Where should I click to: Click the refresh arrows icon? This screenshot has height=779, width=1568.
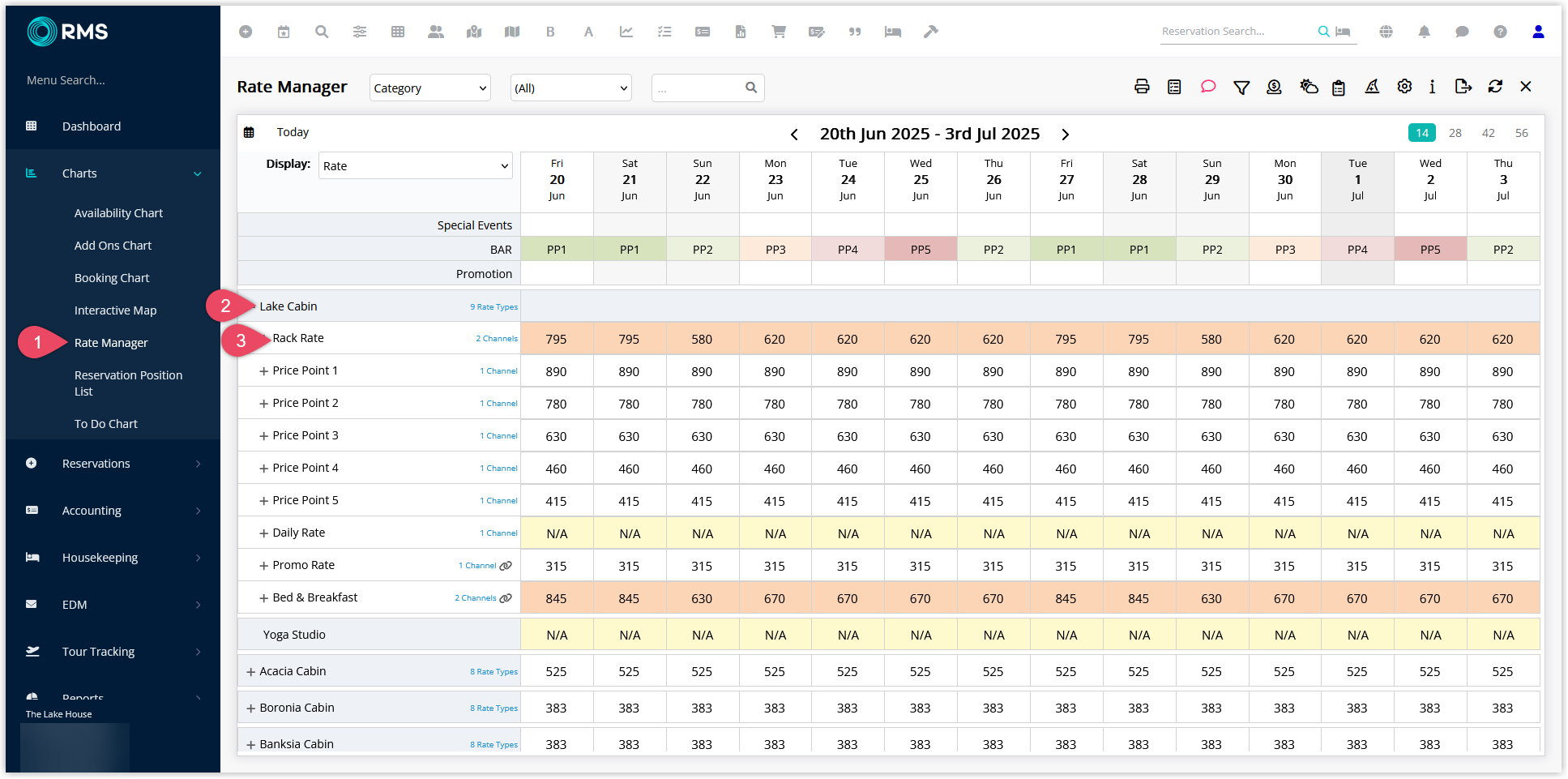(1496, 87)
